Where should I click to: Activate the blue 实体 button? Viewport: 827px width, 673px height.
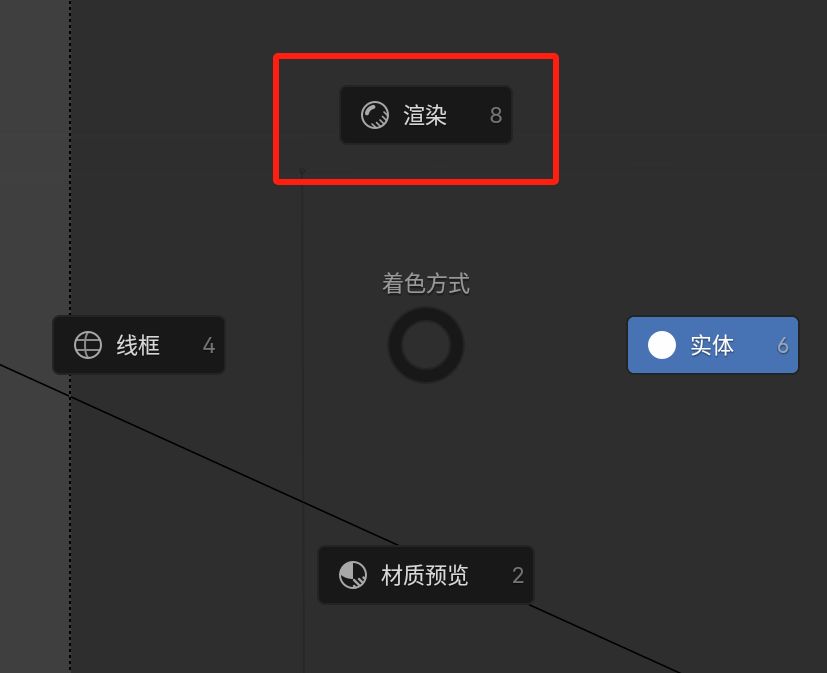coord(713,345)
